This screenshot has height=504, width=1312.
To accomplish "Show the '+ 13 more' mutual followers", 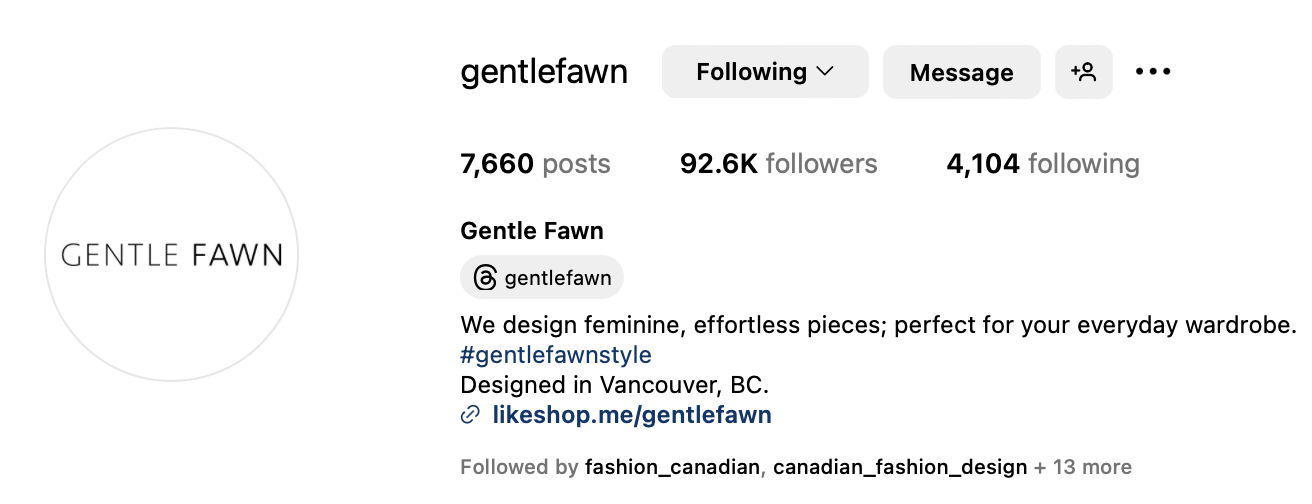I will (1083, 467).
